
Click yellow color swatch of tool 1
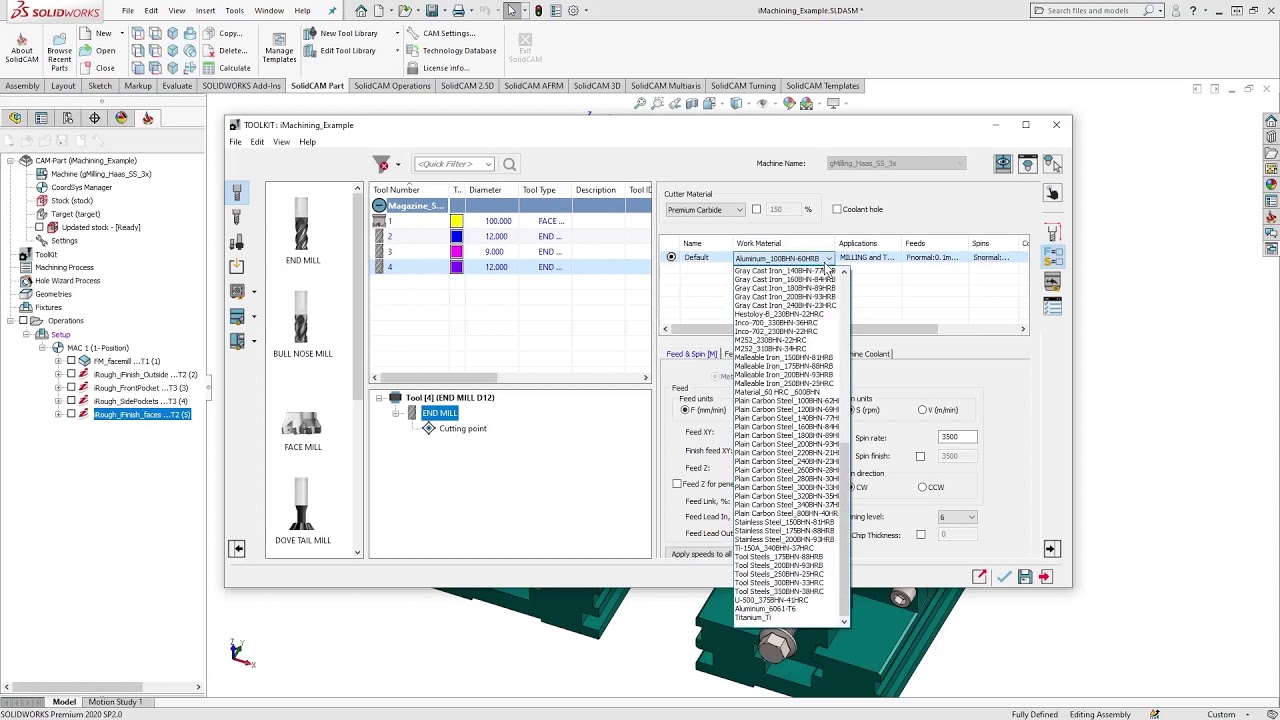pos(457,221)
